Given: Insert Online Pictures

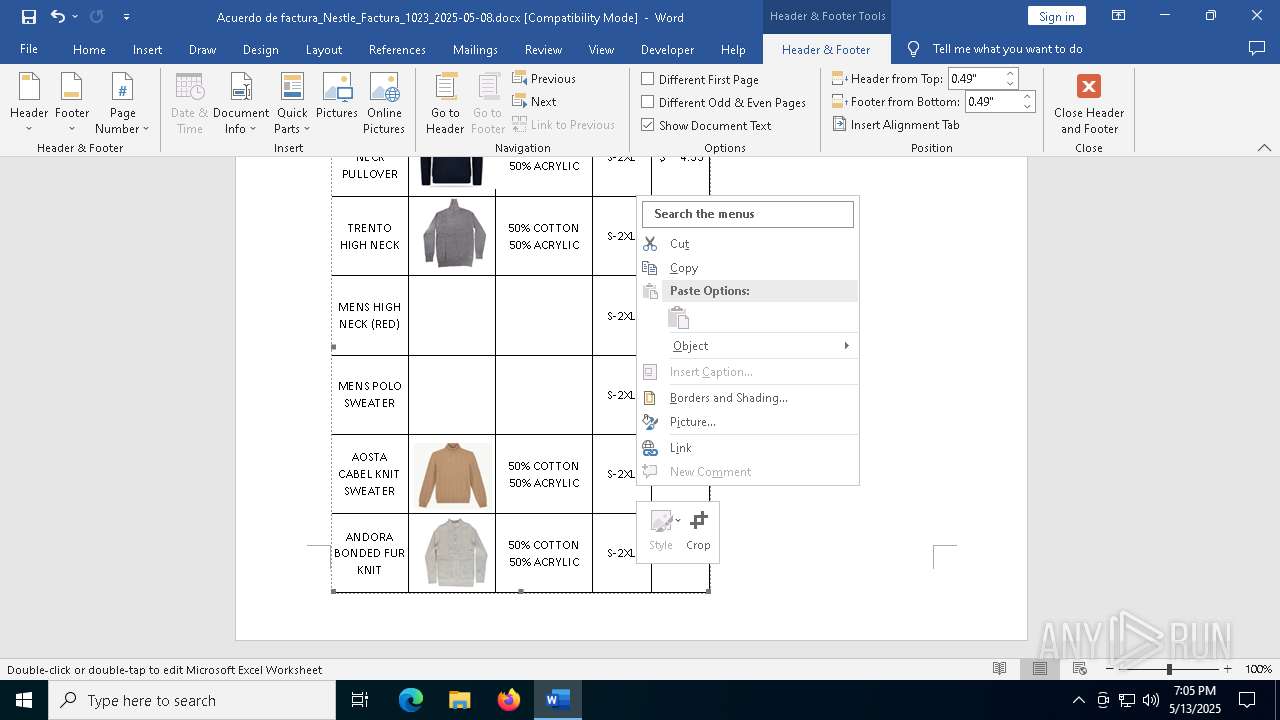Looking at the screenshot, I should tap(384, 103).
